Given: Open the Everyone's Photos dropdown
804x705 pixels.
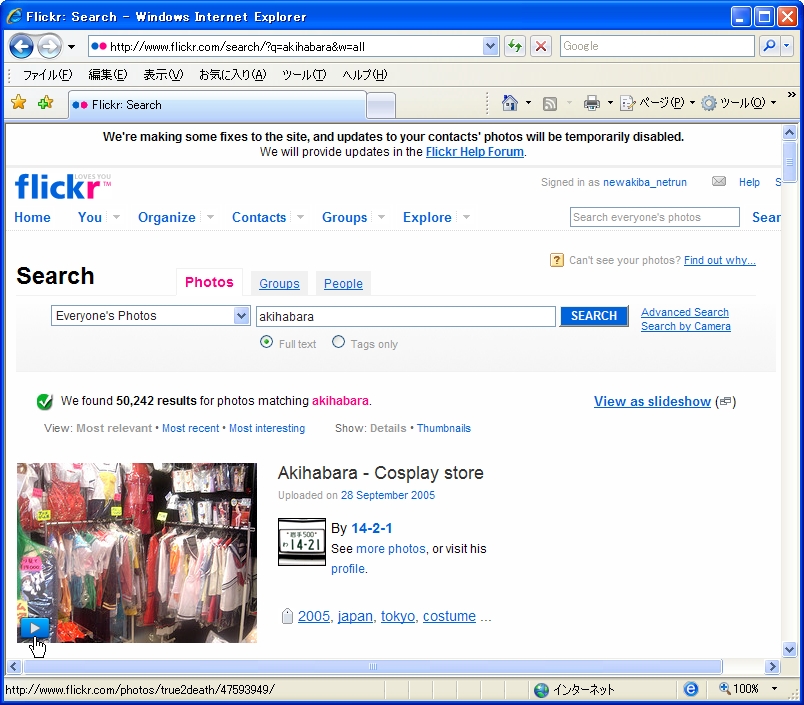Looking at the screenshot, I should (150, 316).
